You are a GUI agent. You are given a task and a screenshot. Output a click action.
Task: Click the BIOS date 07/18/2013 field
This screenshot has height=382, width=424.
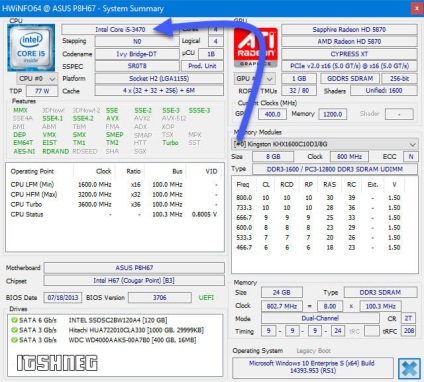click(x=63, y=298)
